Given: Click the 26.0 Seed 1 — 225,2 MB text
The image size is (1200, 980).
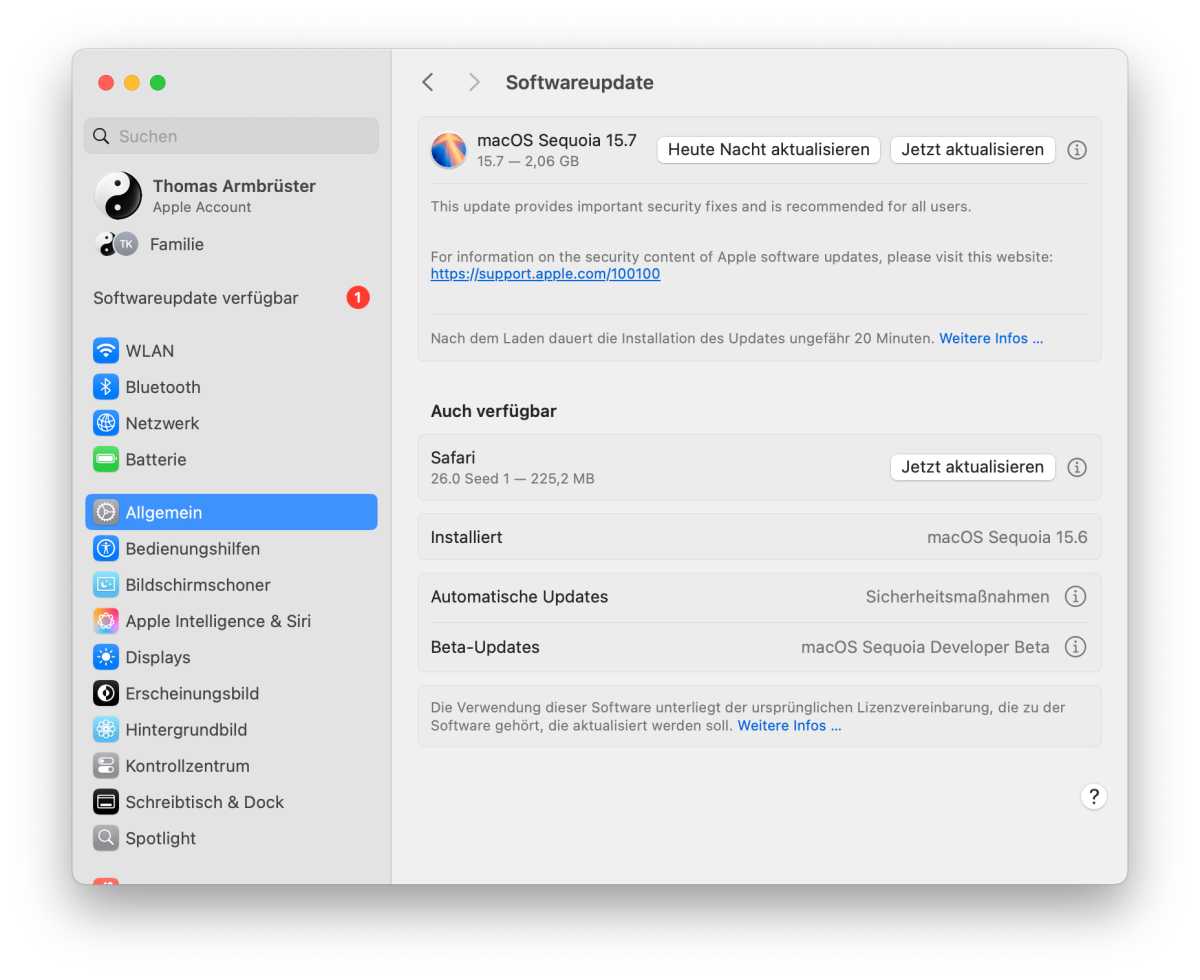Looking at the screenshot, I should pyautogui.click(x=512, y=479).
